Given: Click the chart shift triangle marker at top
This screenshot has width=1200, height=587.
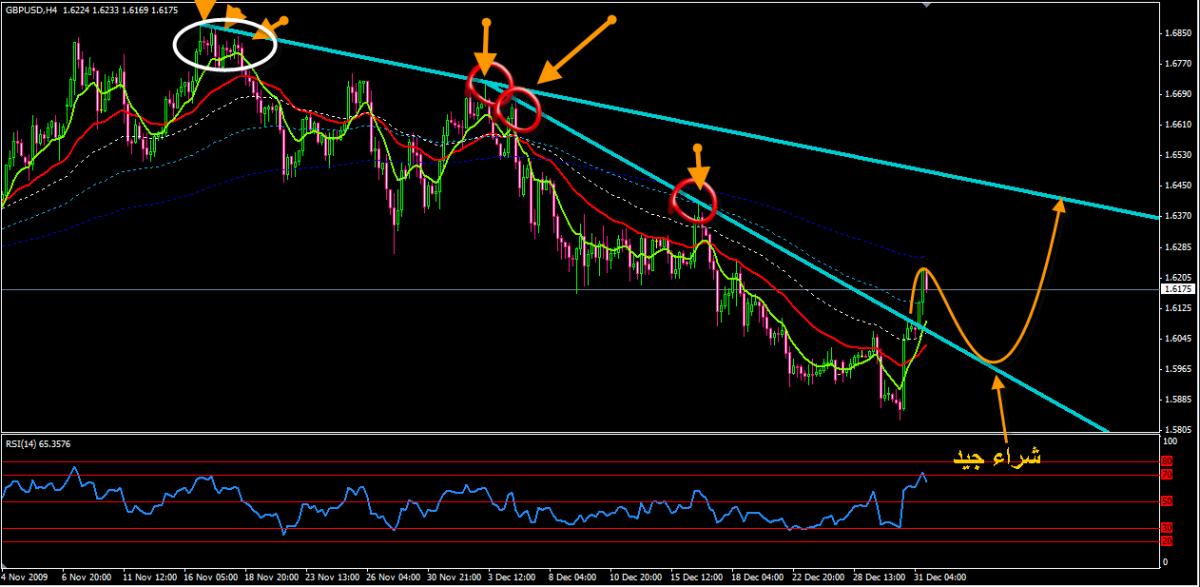Looking at the screenshot, I should coord(927,5).
